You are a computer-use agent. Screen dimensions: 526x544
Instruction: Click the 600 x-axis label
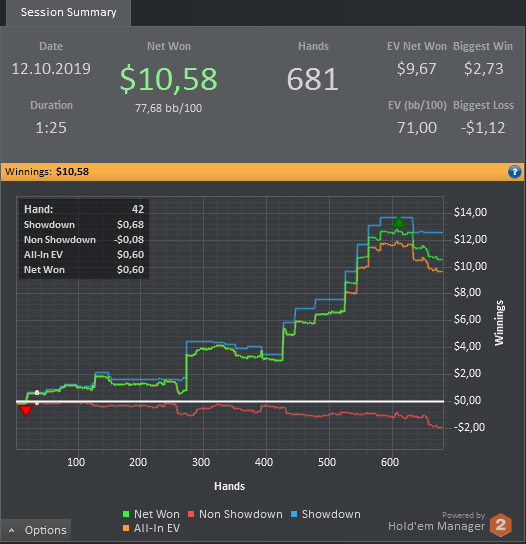point(390,462)
